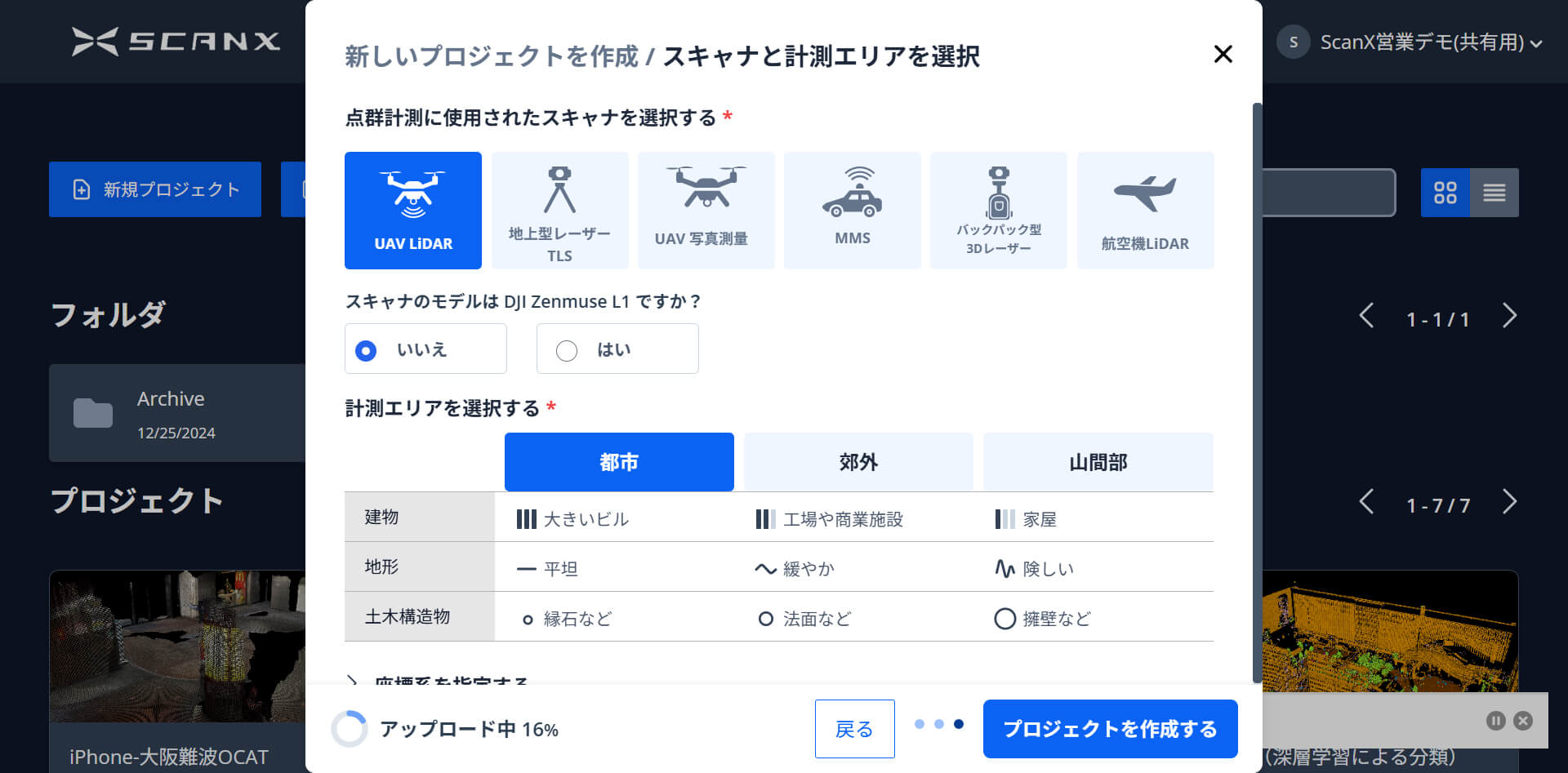The image size is (1568, 773).
Task: Select the 航空機LiDAR airplane option
Action: [x=1145, y=210]
